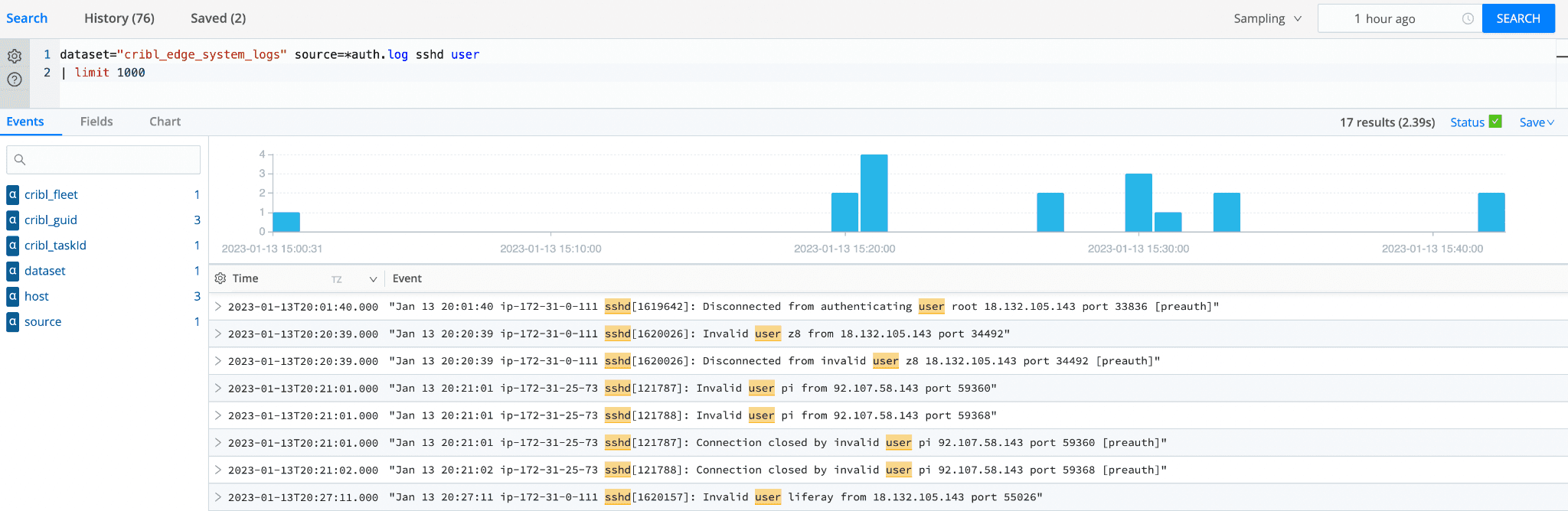
Task: Click the source field type icon
Action: (12, 322)
